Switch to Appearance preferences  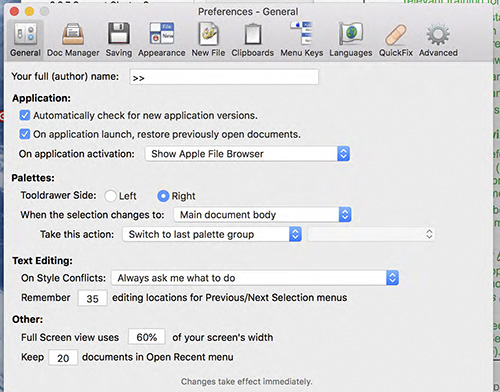tap(162, 39)
